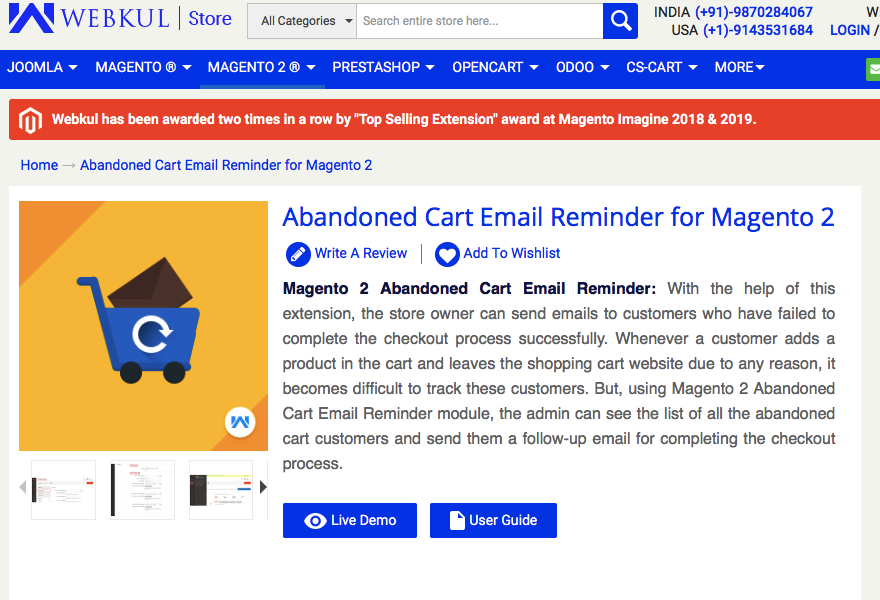The height and width of the screenshot is (600, 880).
Task: Click the magnifier search button
Action: coord(620,21)
